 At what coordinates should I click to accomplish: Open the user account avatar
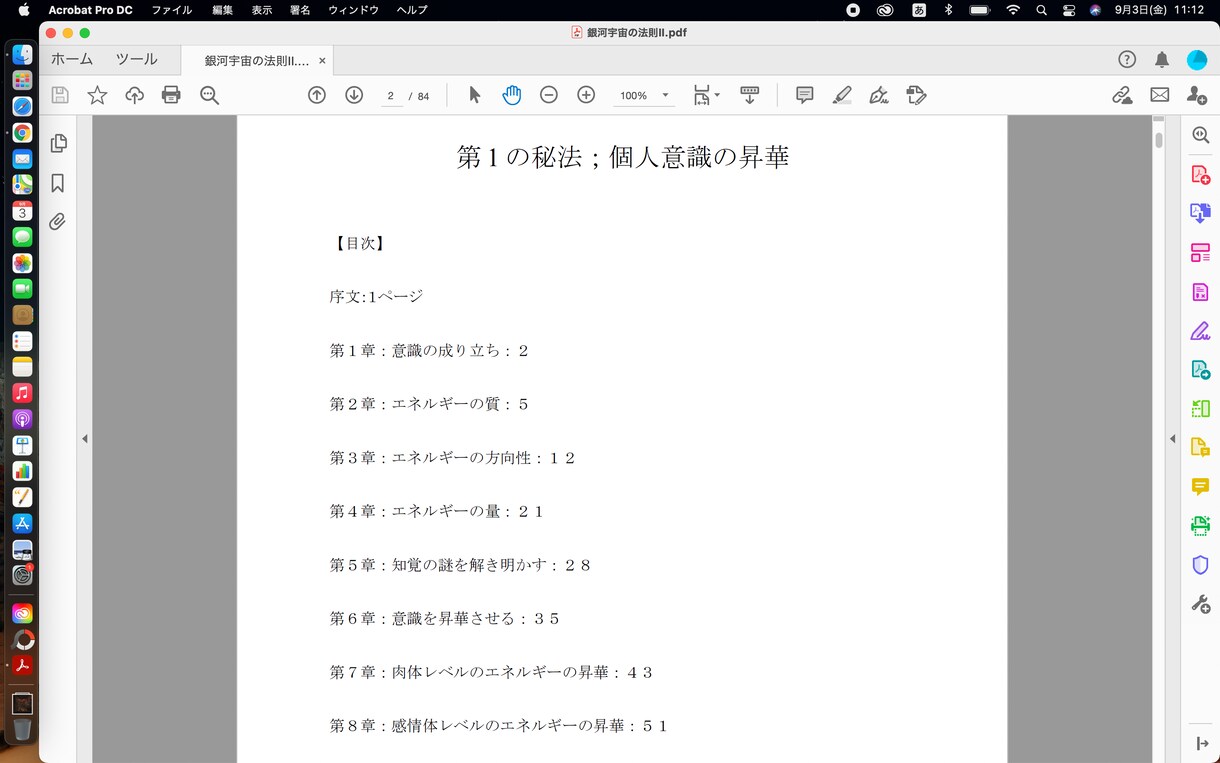[1197, 60]
